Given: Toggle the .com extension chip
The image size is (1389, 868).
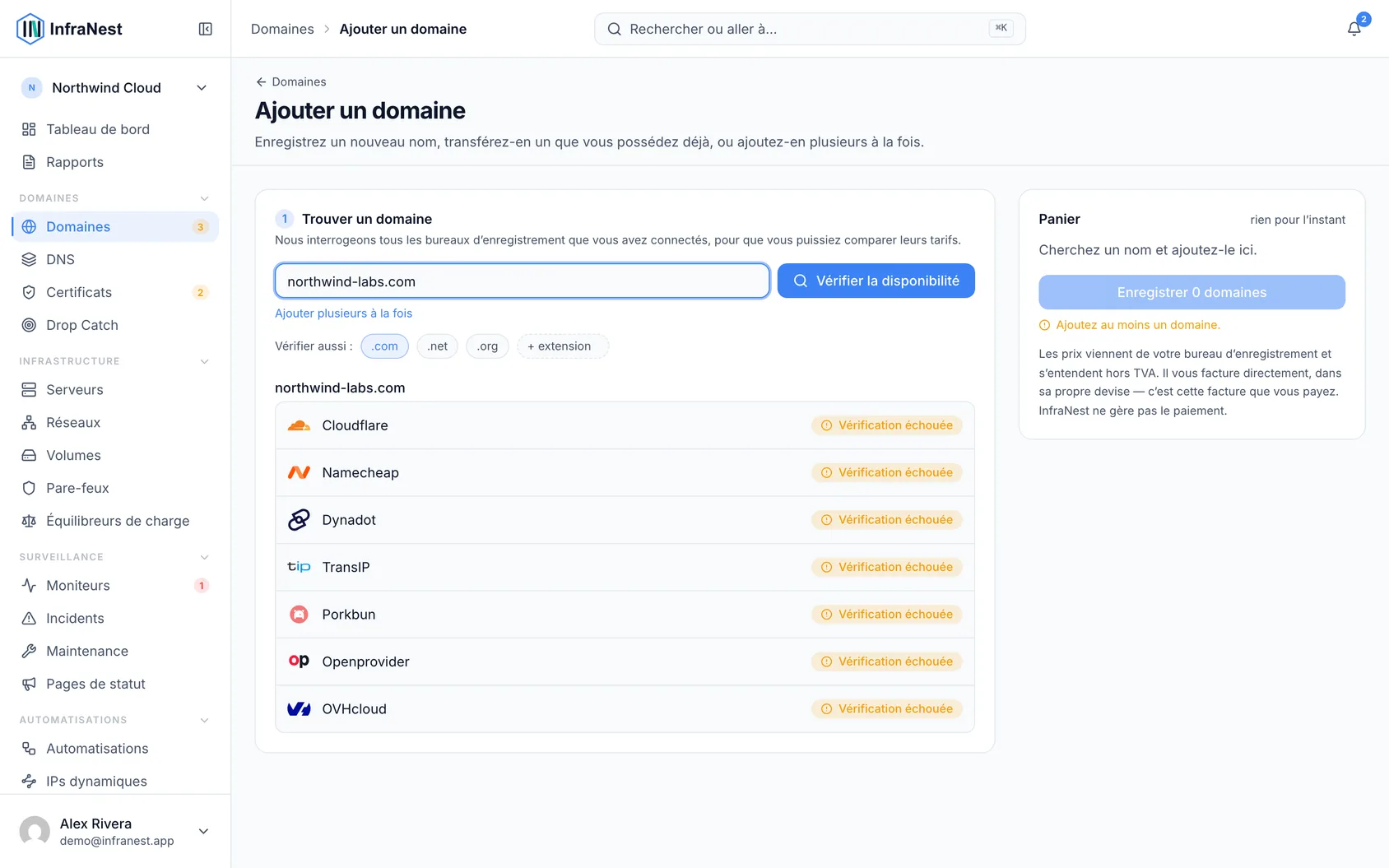Looking at the screenshot, I should pyautogui.click(x=384, y=346).
